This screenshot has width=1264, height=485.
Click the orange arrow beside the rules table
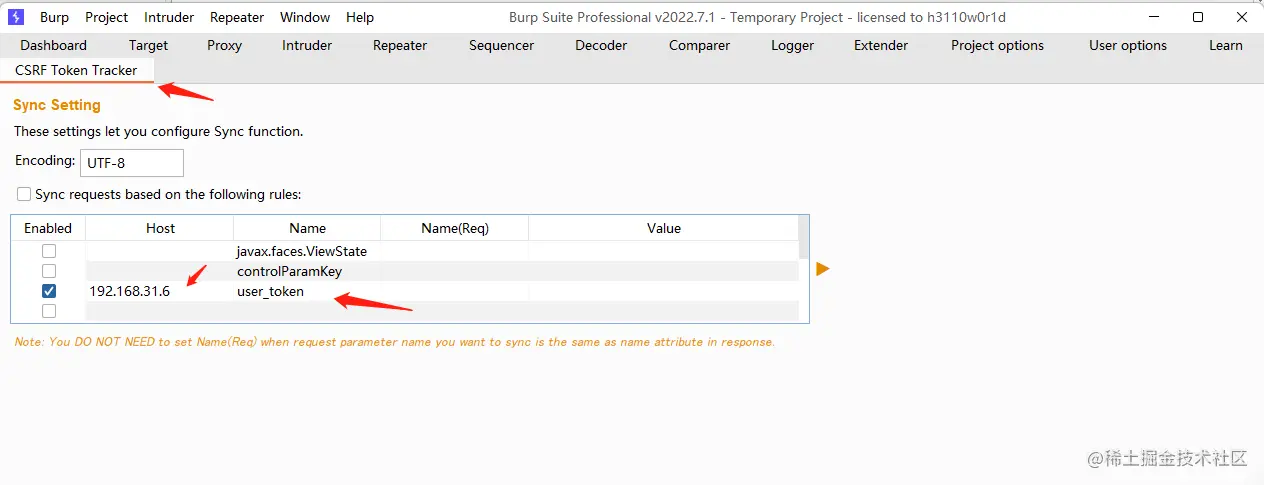coord(823,269)
